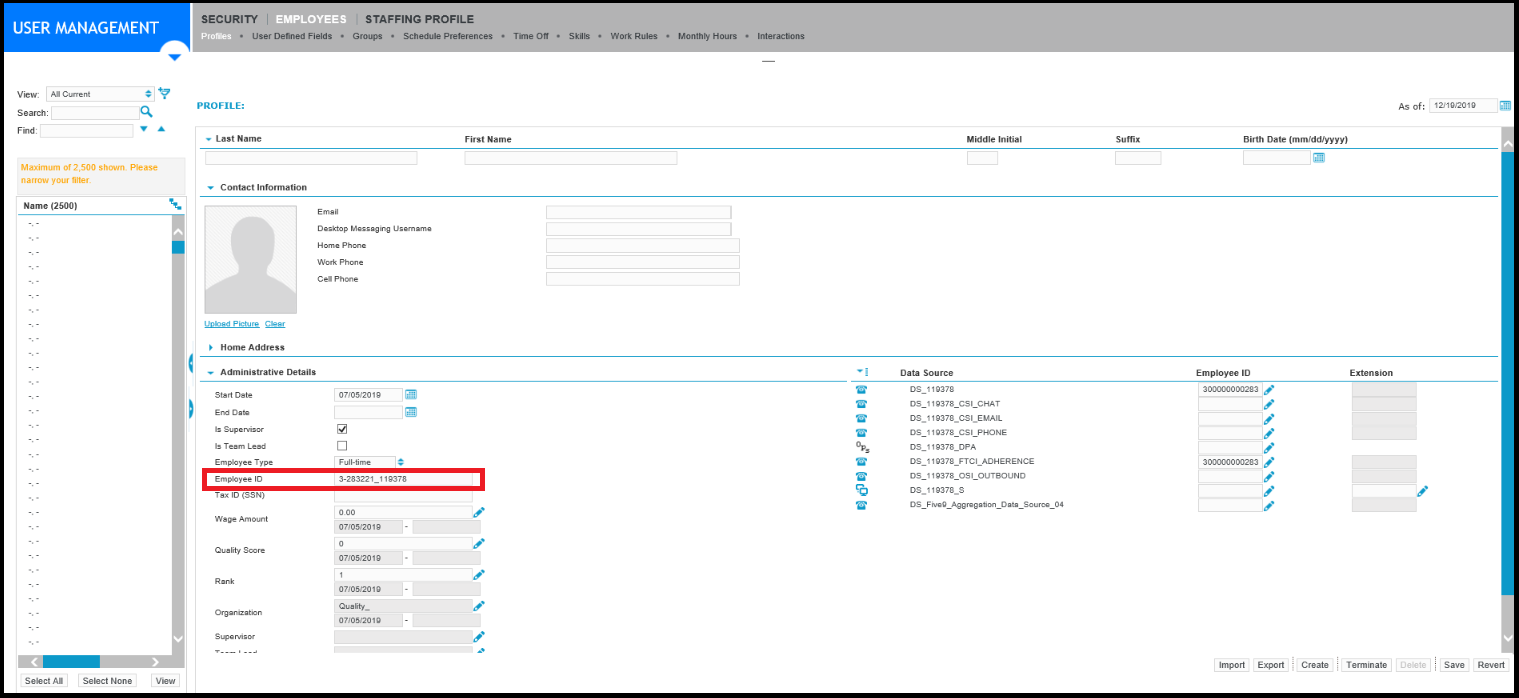Click the Save button
This screenshot has width=1519, height=698.
[1454, 665]
